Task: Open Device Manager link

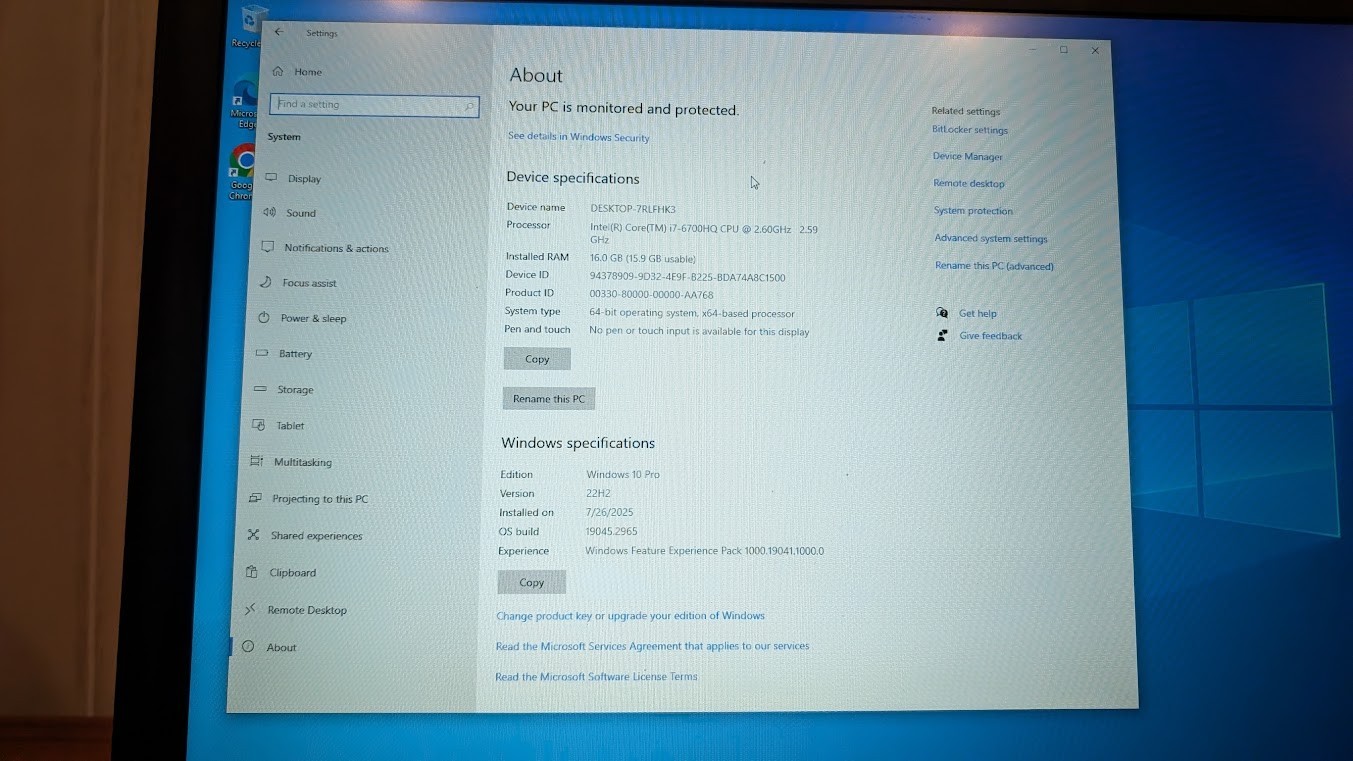Action: pos(968,157)
